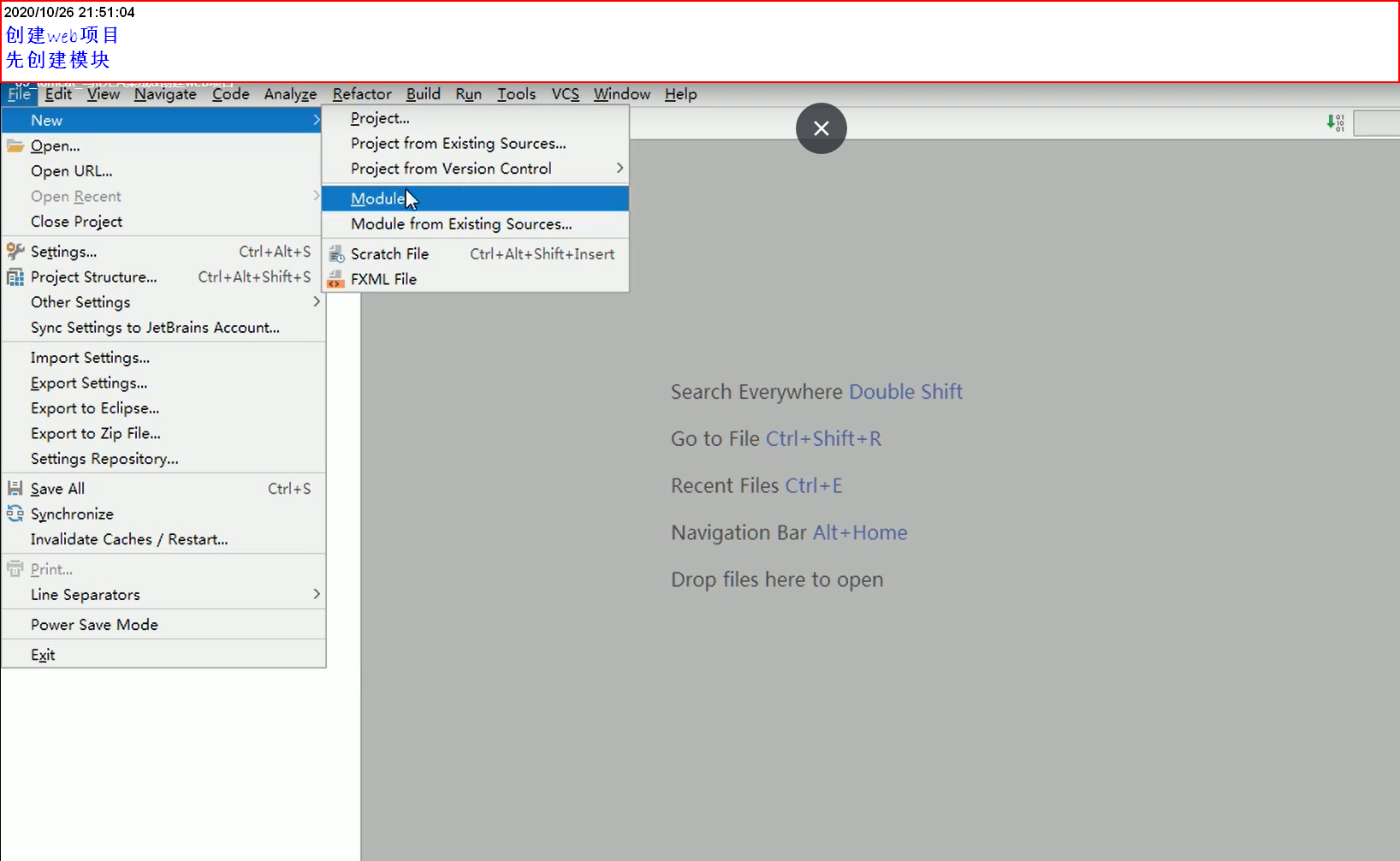
Task: Open the Help menu
Action: point(681,94)
